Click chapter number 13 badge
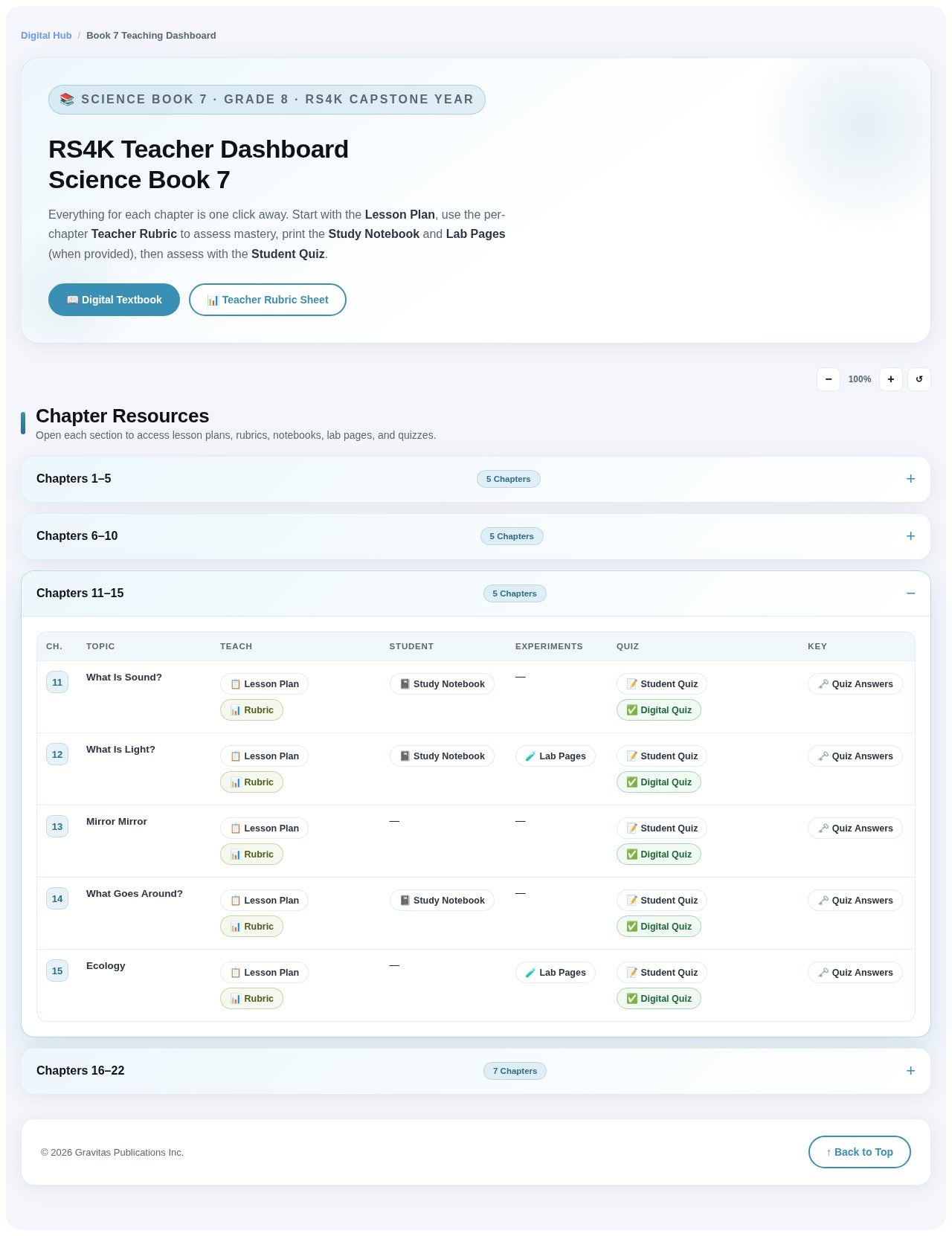The width and height of the screenshot is (952, 1236). [57, 826]
